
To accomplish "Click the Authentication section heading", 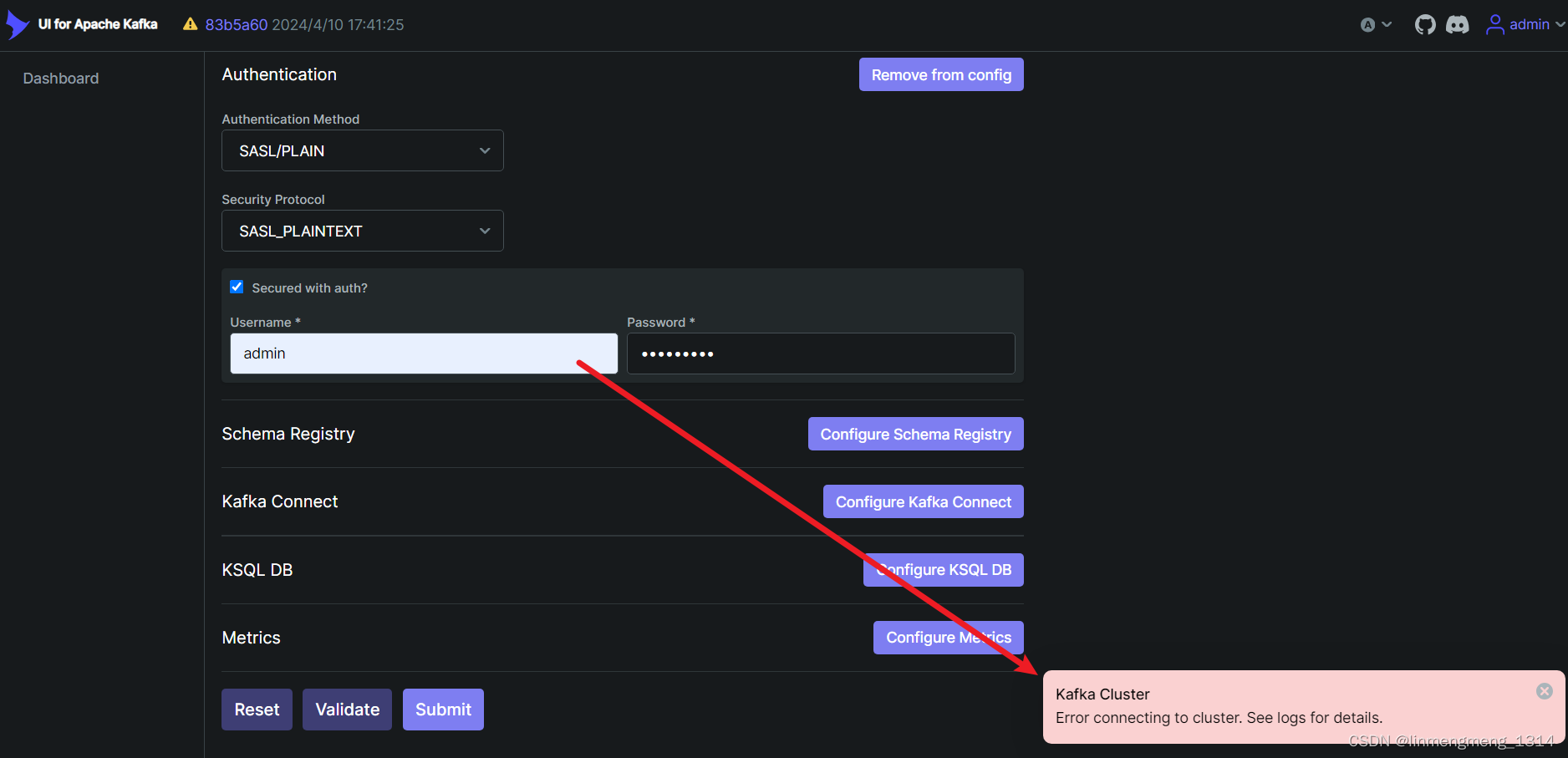I will (x=279, y=74).
